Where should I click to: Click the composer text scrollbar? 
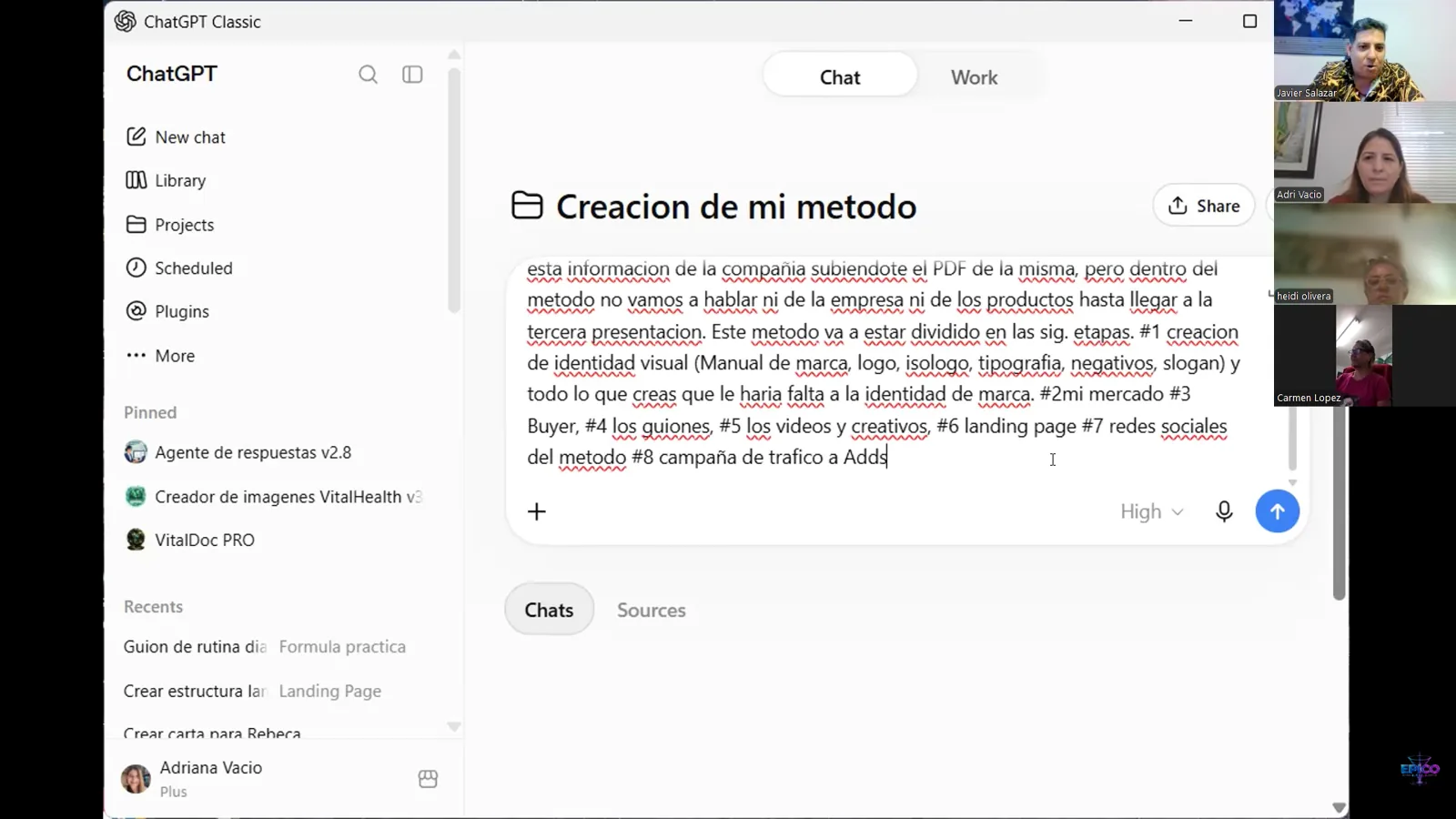(x=1292, y=437)
